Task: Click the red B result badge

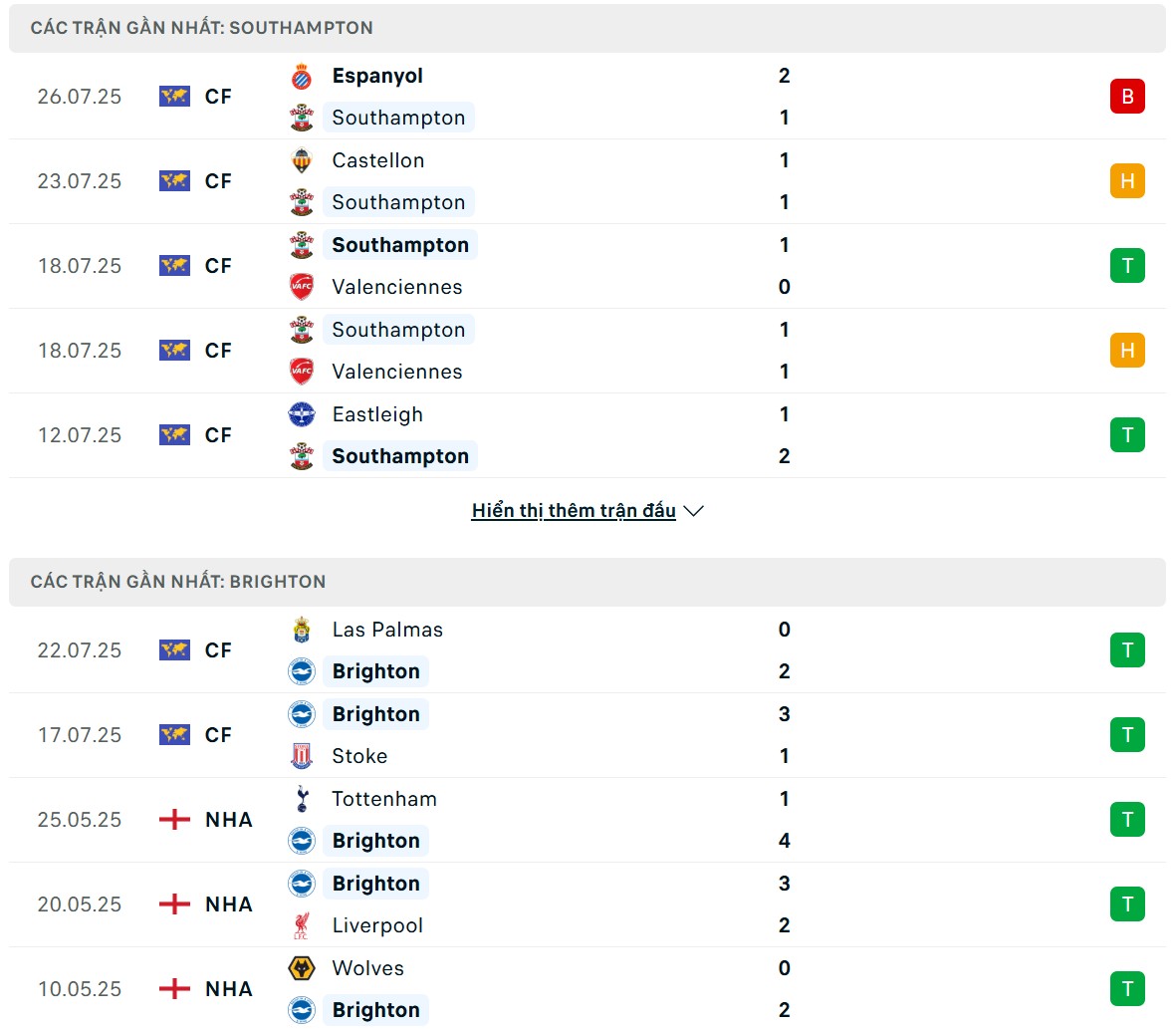Action: point(1127,97)
